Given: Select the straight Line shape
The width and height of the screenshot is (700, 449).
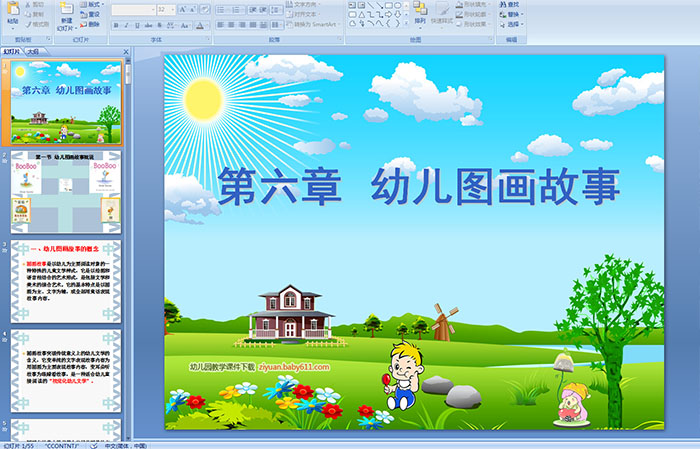Looking at the screenshot, I should 370,5.
